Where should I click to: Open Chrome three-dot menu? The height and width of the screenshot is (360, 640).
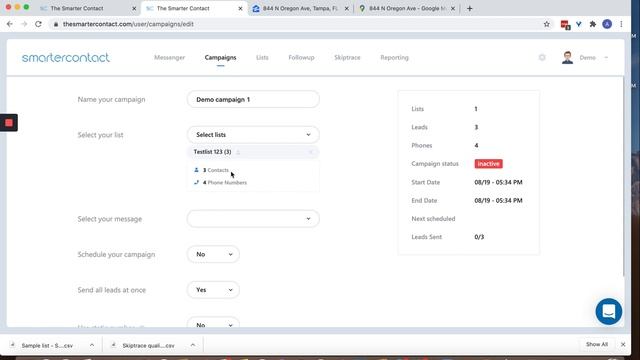(621, 24)
